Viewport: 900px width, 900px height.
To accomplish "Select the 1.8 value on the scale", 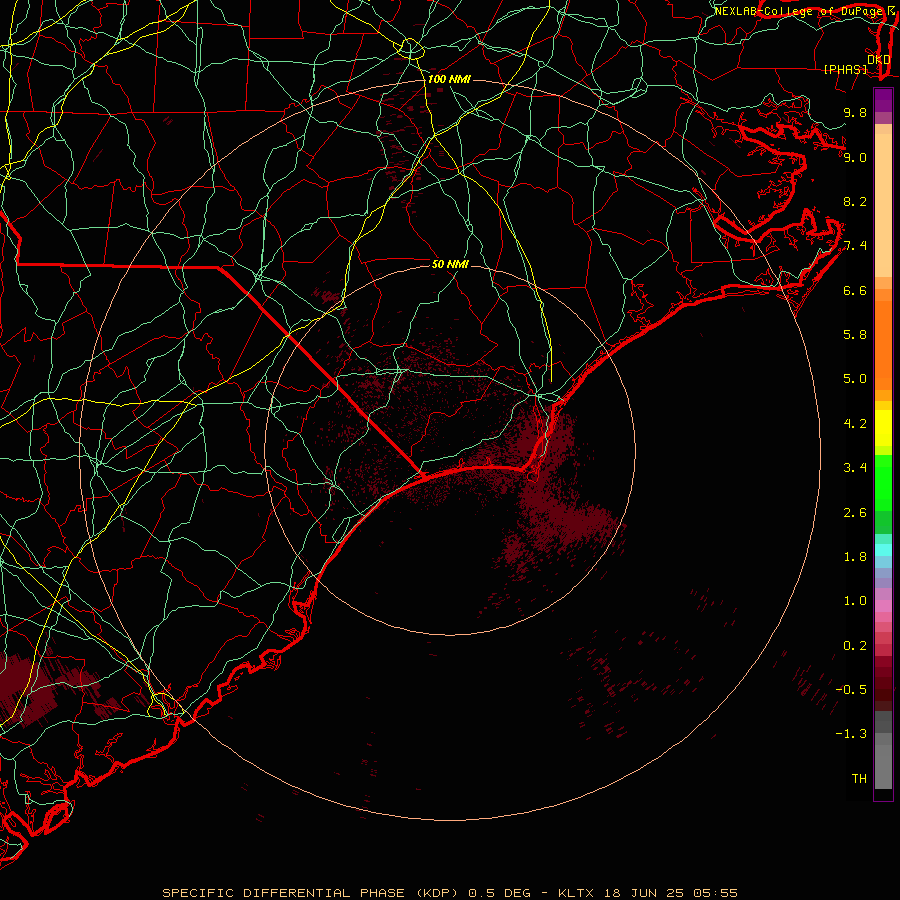I will coord(855,557).
